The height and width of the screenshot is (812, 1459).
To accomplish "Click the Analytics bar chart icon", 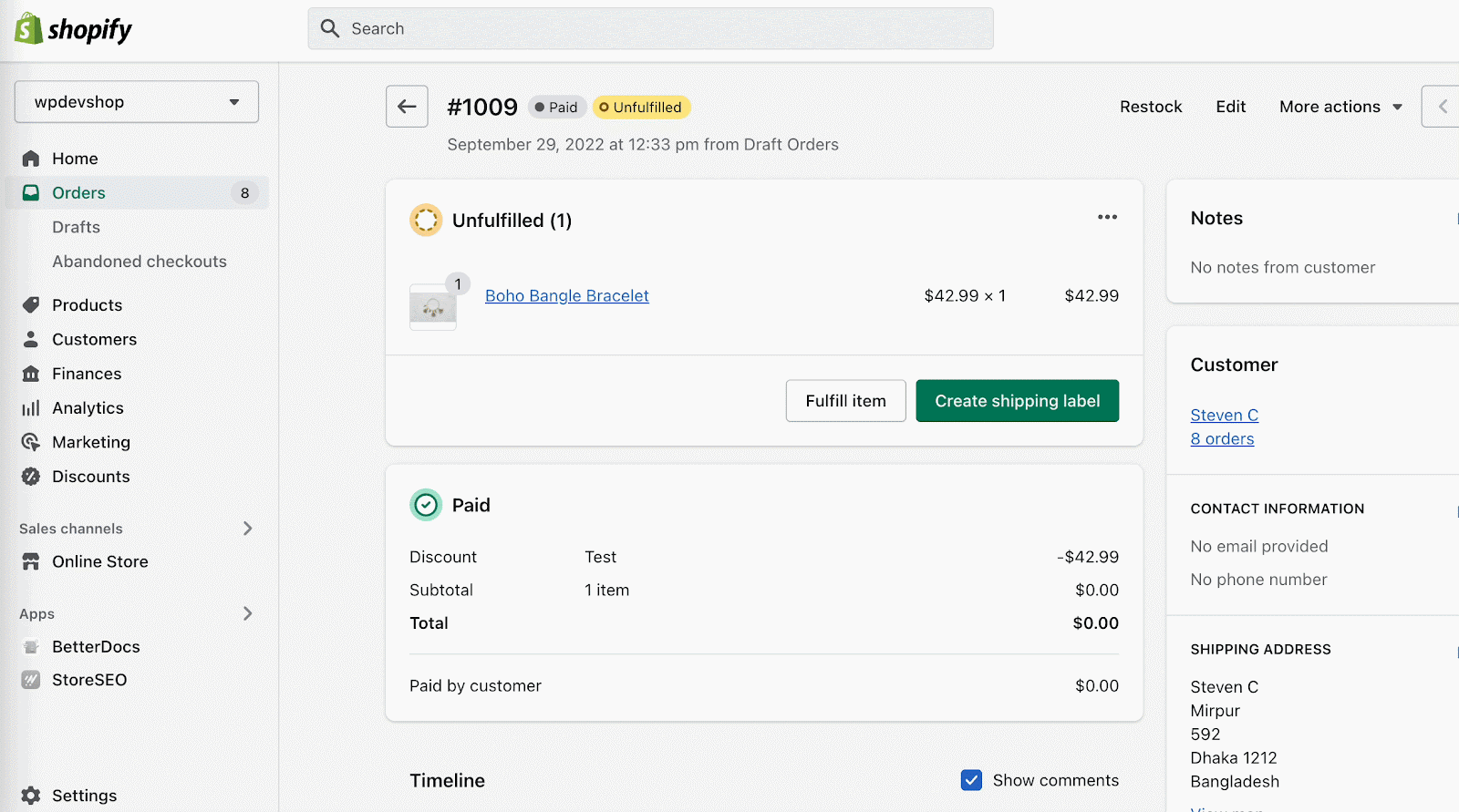I will point(31,408).
